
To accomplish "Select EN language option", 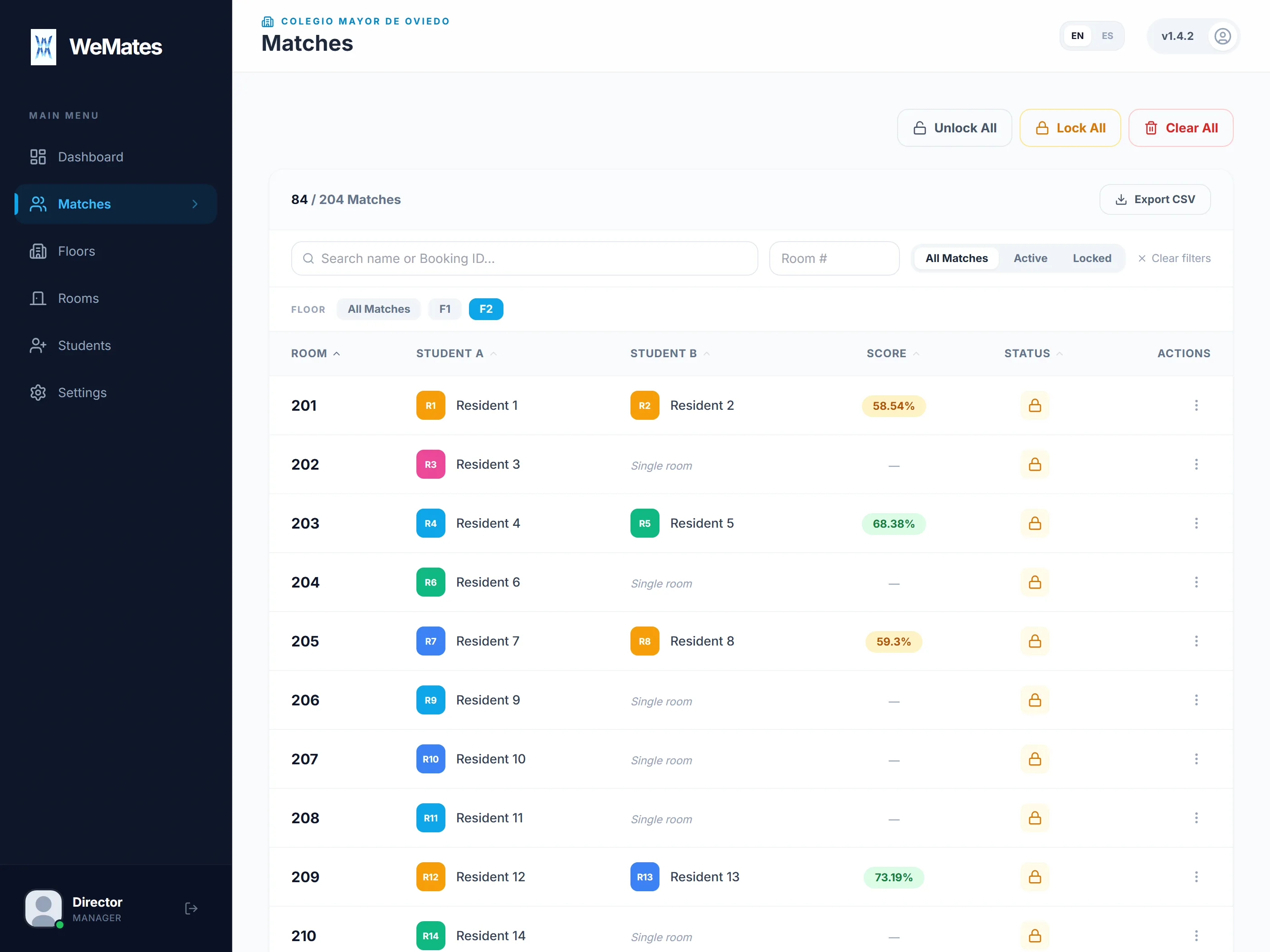I will pos(1077,36).
